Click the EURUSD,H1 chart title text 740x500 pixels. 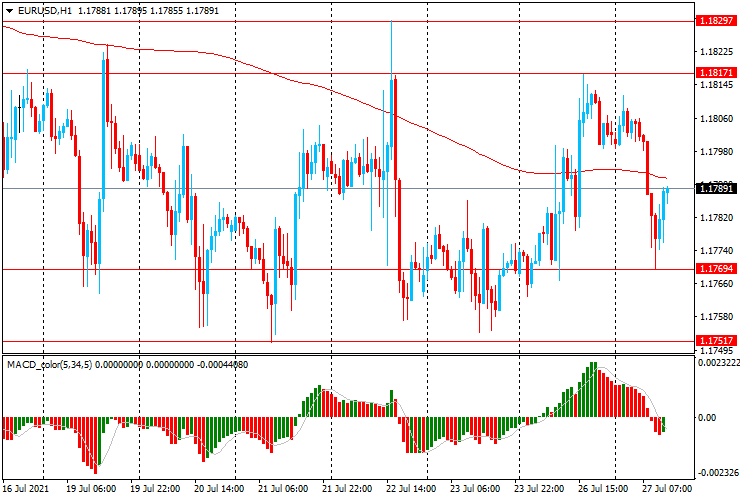pos(45,10)
